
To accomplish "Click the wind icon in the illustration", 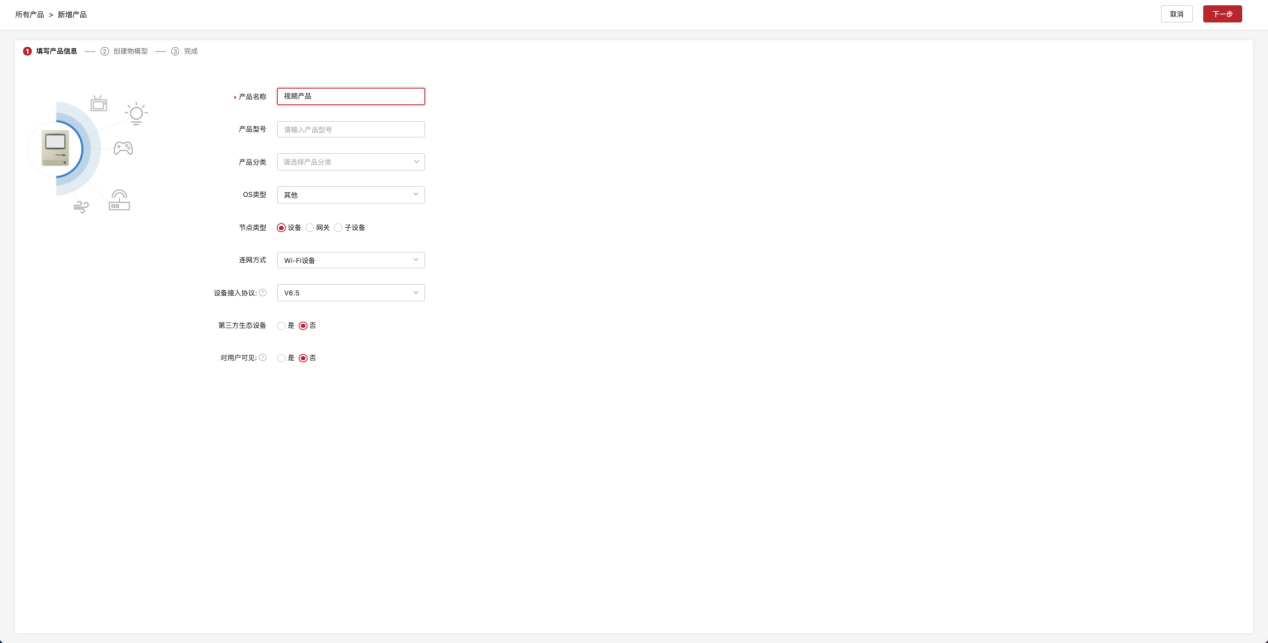I will (x=81, y=207).
